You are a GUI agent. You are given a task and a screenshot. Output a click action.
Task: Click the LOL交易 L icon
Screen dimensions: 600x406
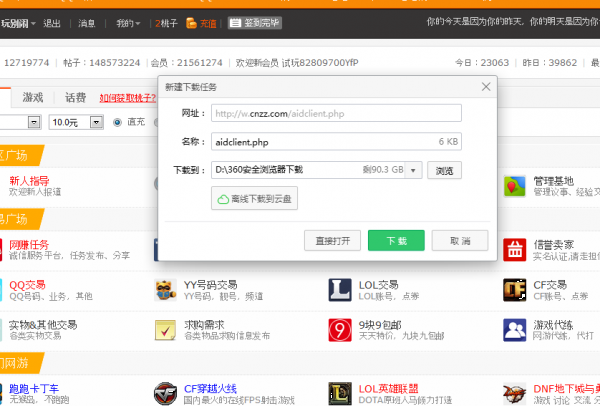(340, 290)
